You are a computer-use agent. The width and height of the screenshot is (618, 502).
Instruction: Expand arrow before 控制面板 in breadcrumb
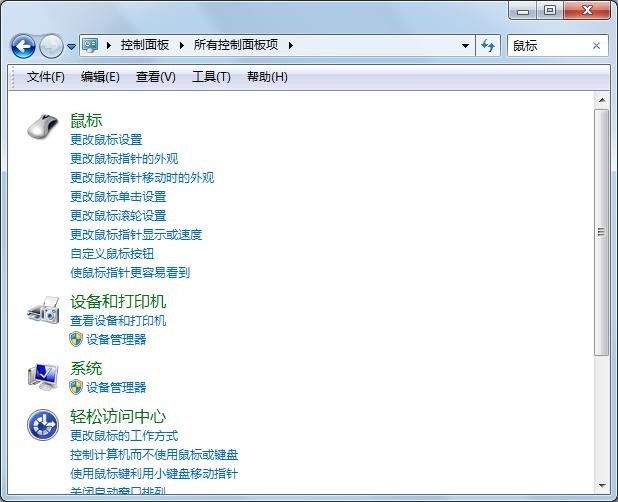pos(109,46)
